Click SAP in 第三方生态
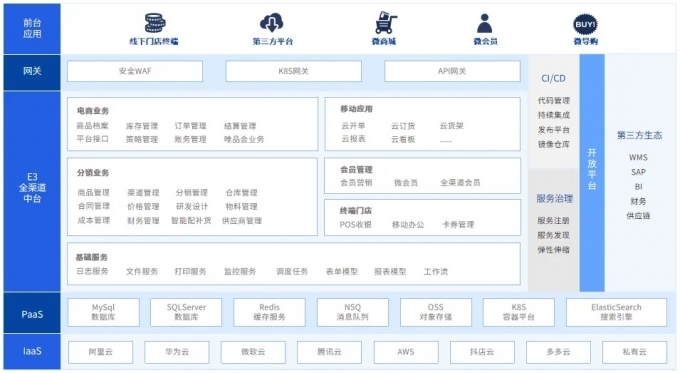 click(x=638, y=172)
